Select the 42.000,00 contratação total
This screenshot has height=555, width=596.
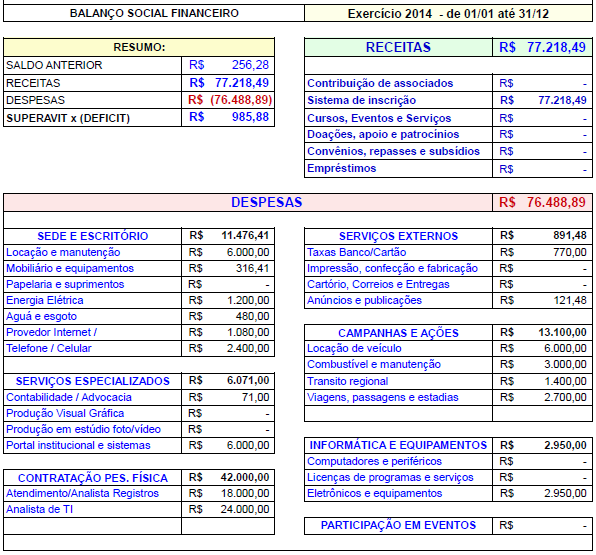coord(245,477)
